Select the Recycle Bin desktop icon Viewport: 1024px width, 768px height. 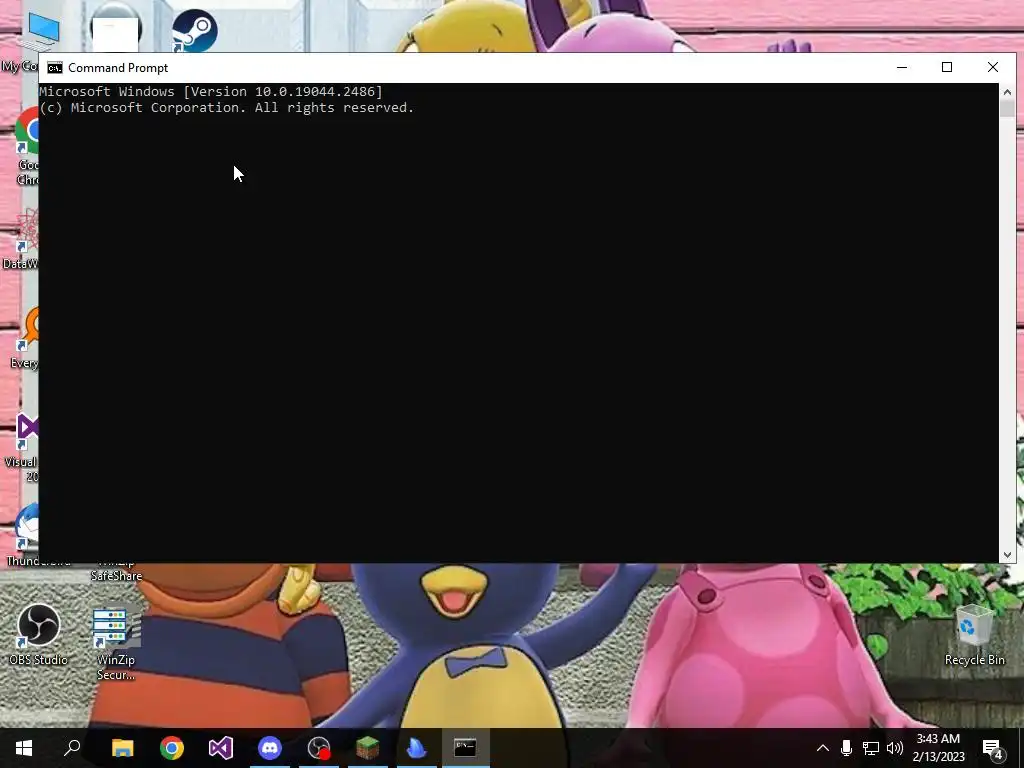click(974, 634)
